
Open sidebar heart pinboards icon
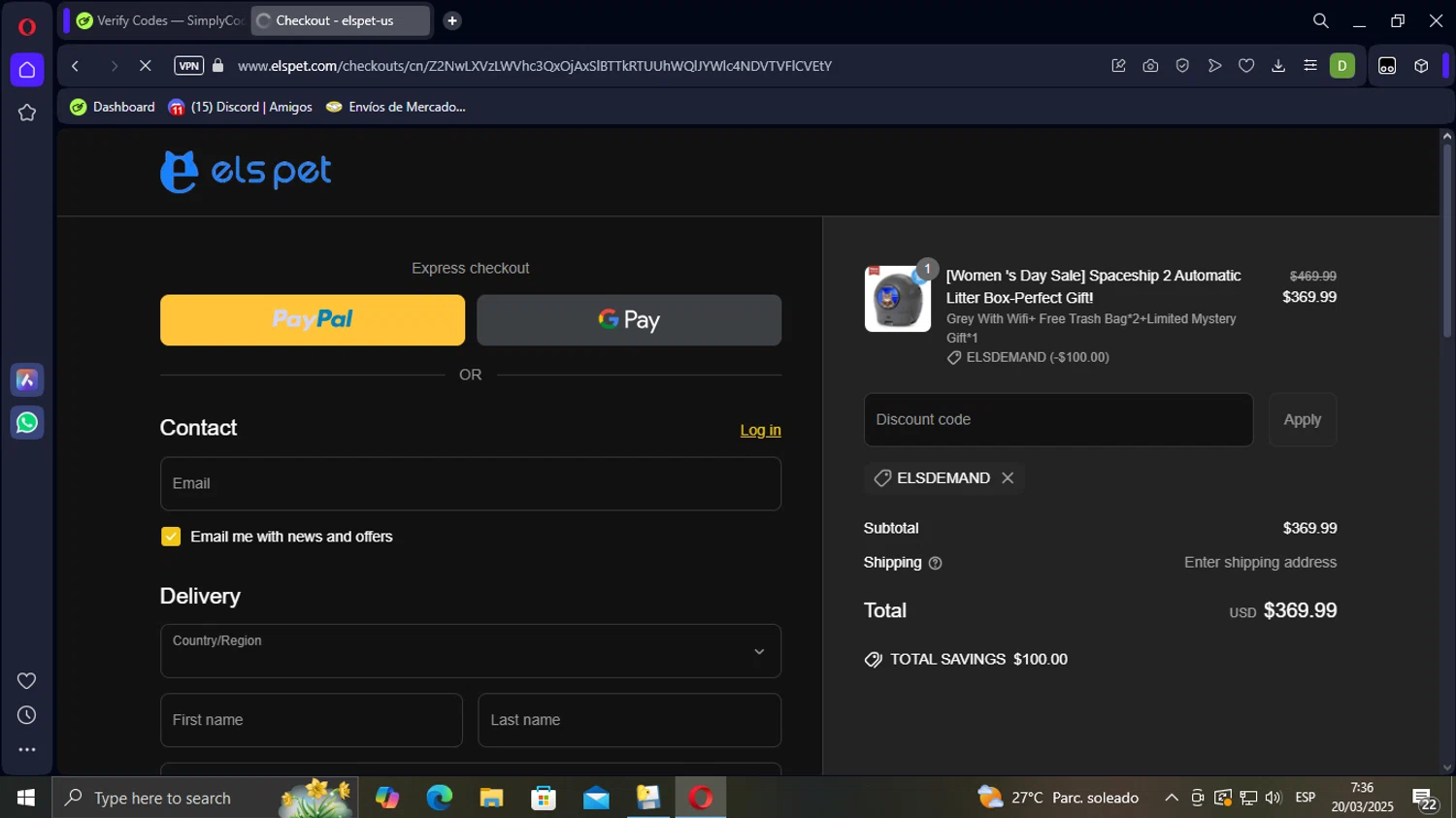point(27,681)
